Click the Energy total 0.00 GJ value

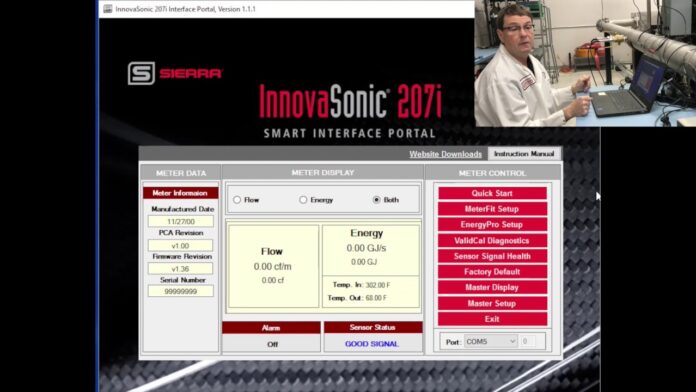point(364,262)
